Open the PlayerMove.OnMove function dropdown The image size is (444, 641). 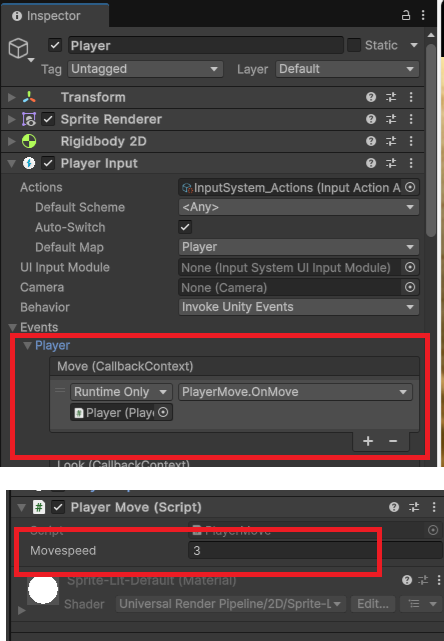295,392
